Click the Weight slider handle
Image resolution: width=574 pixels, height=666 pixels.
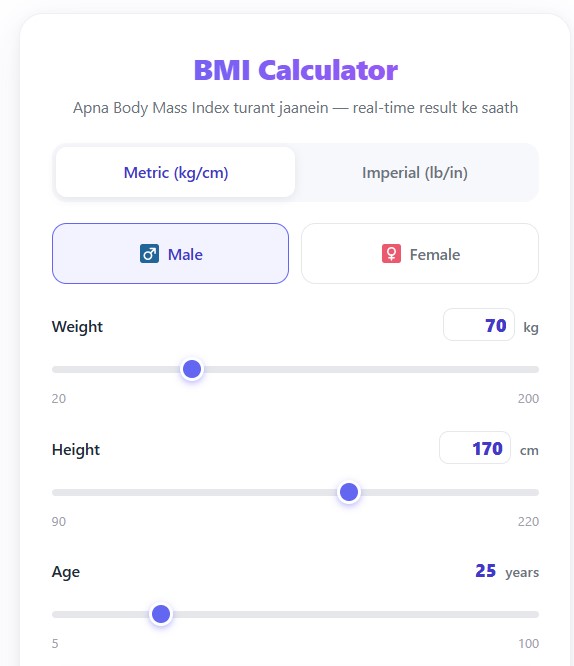click(x=192, y=369)
